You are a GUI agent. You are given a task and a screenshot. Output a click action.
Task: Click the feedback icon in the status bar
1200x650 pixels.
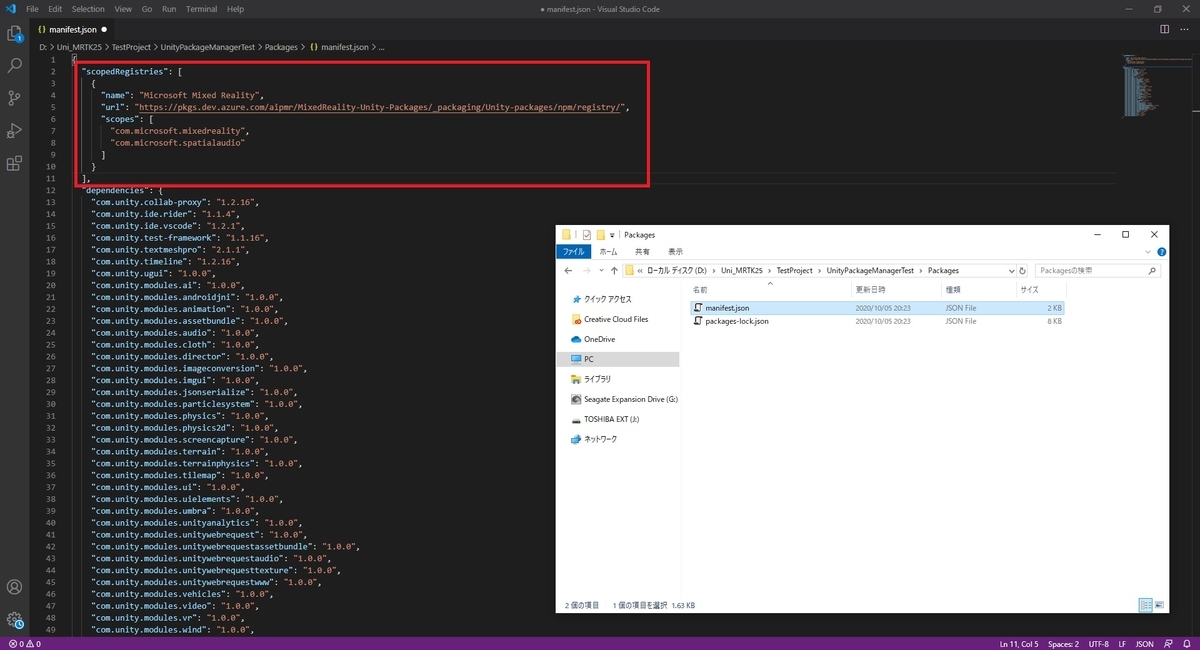click(1167, 643)
